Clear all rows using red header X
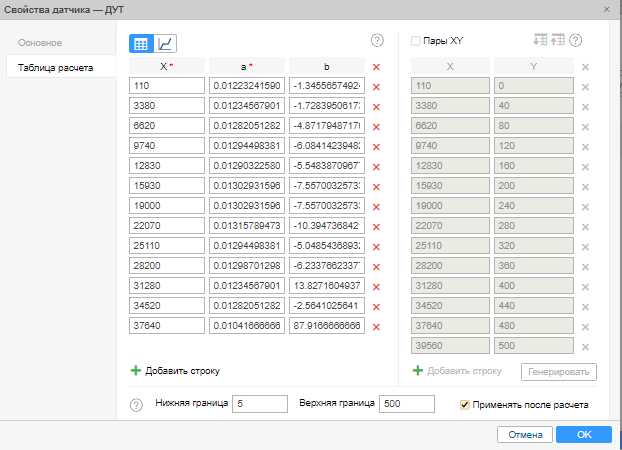Screen dimensions: 622x450 [377, 67]
